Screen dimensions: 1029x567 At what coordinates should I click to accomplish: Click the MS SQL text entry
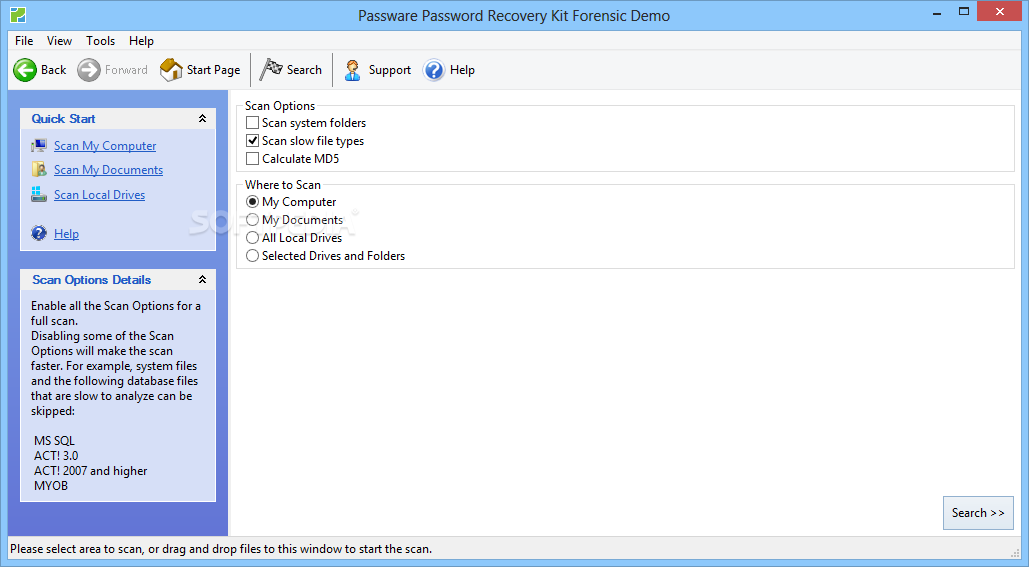(54, 440)
